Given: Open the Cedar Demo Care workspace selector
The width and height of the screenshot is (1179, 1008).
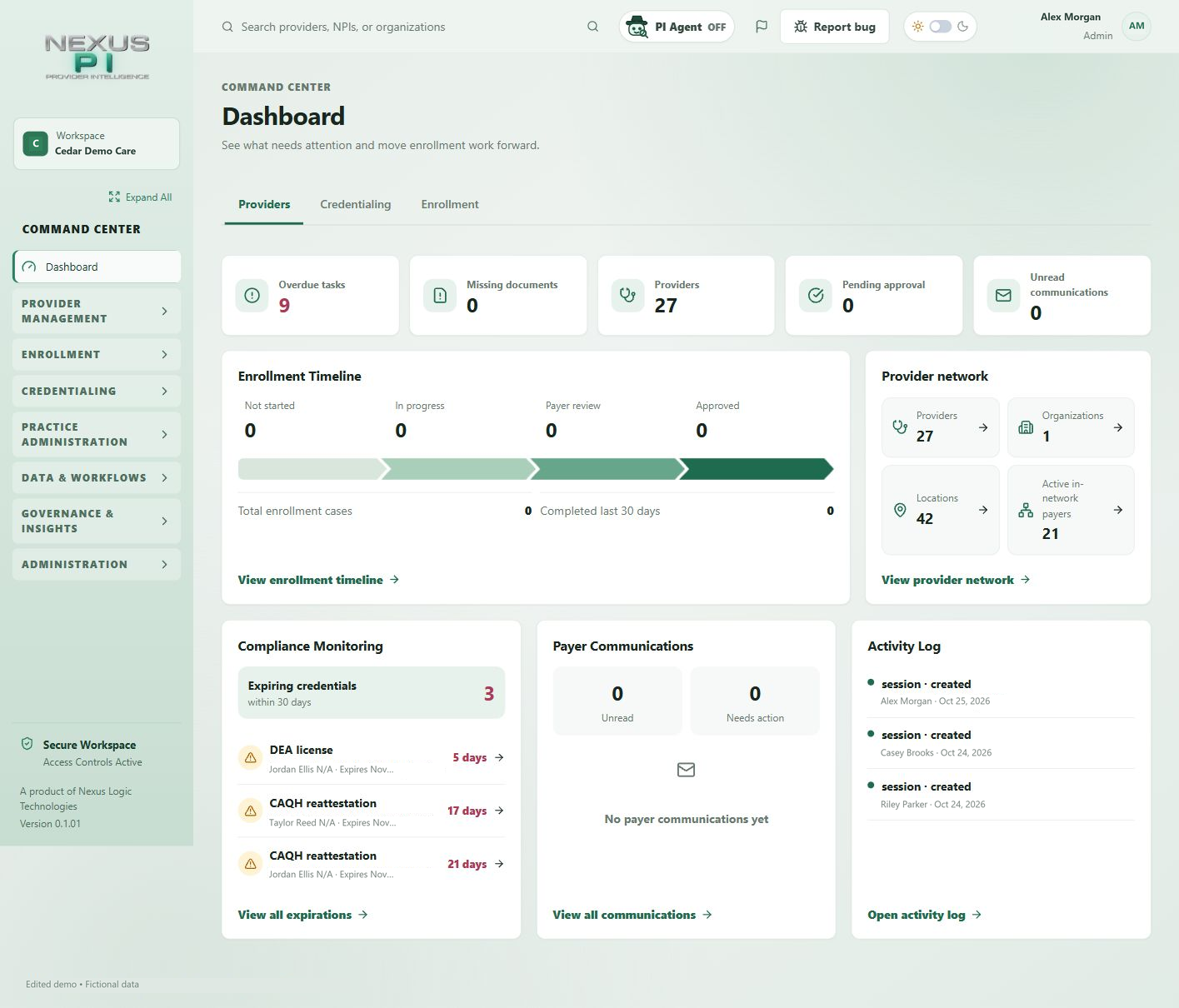Looking at the screenshot, I should tap(97, 143).
